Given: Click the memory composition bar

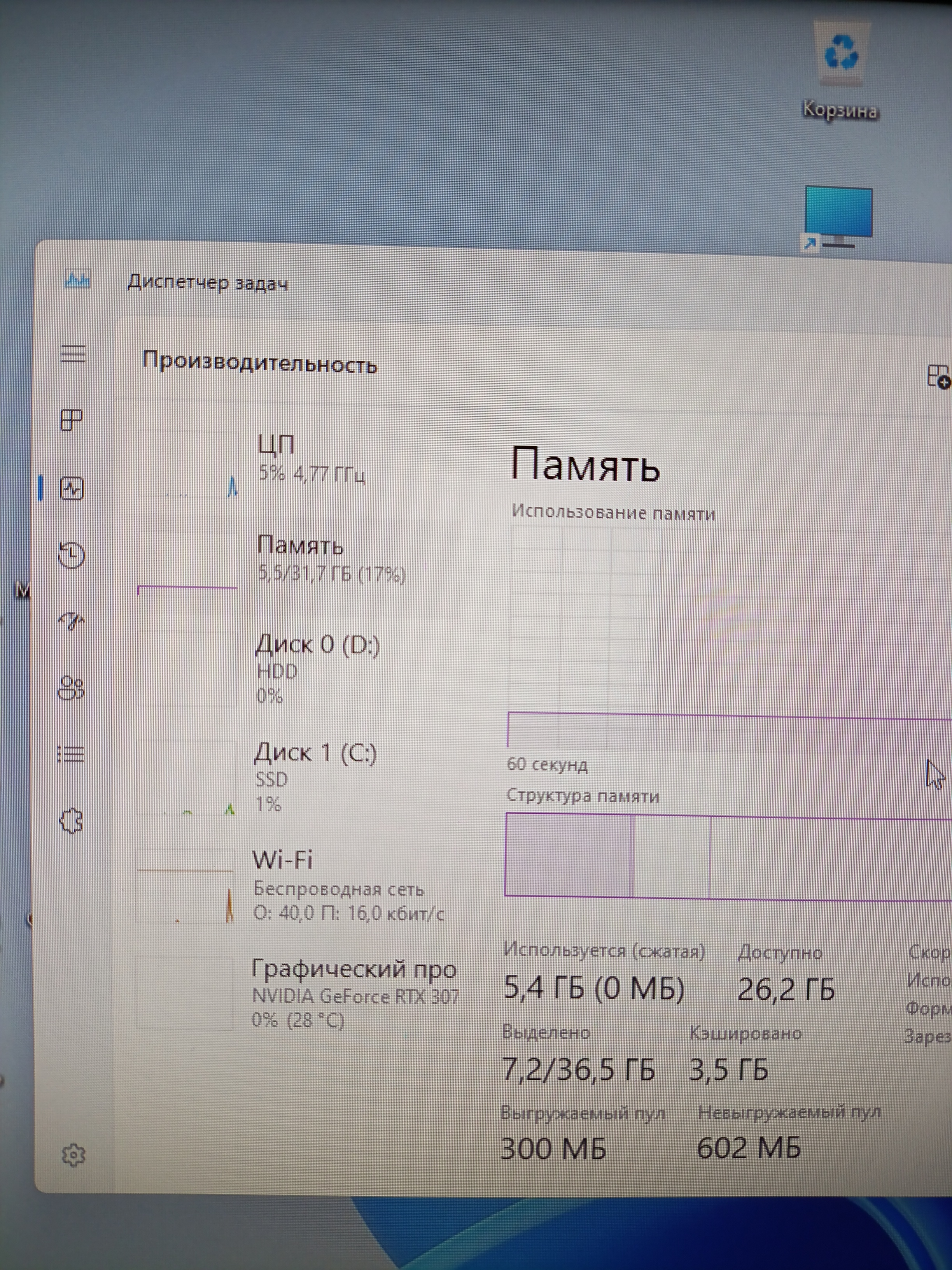Looking at the screenshot, I should [x=729, y=856].
